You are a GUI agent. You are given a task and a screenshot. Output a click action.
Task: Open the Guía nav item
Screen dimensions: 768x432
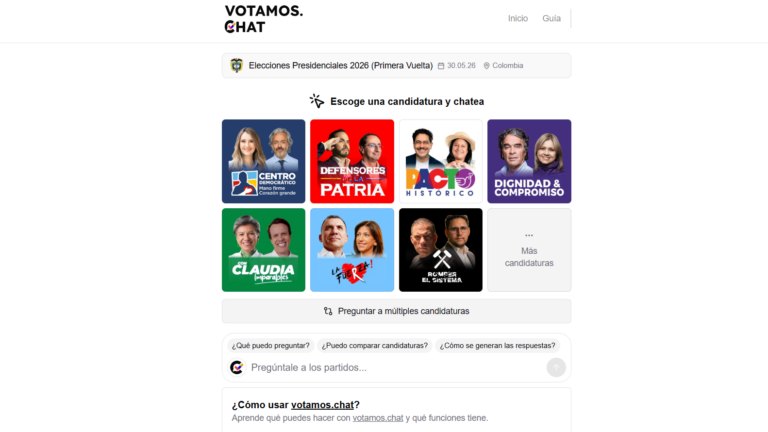pos(551,19)
